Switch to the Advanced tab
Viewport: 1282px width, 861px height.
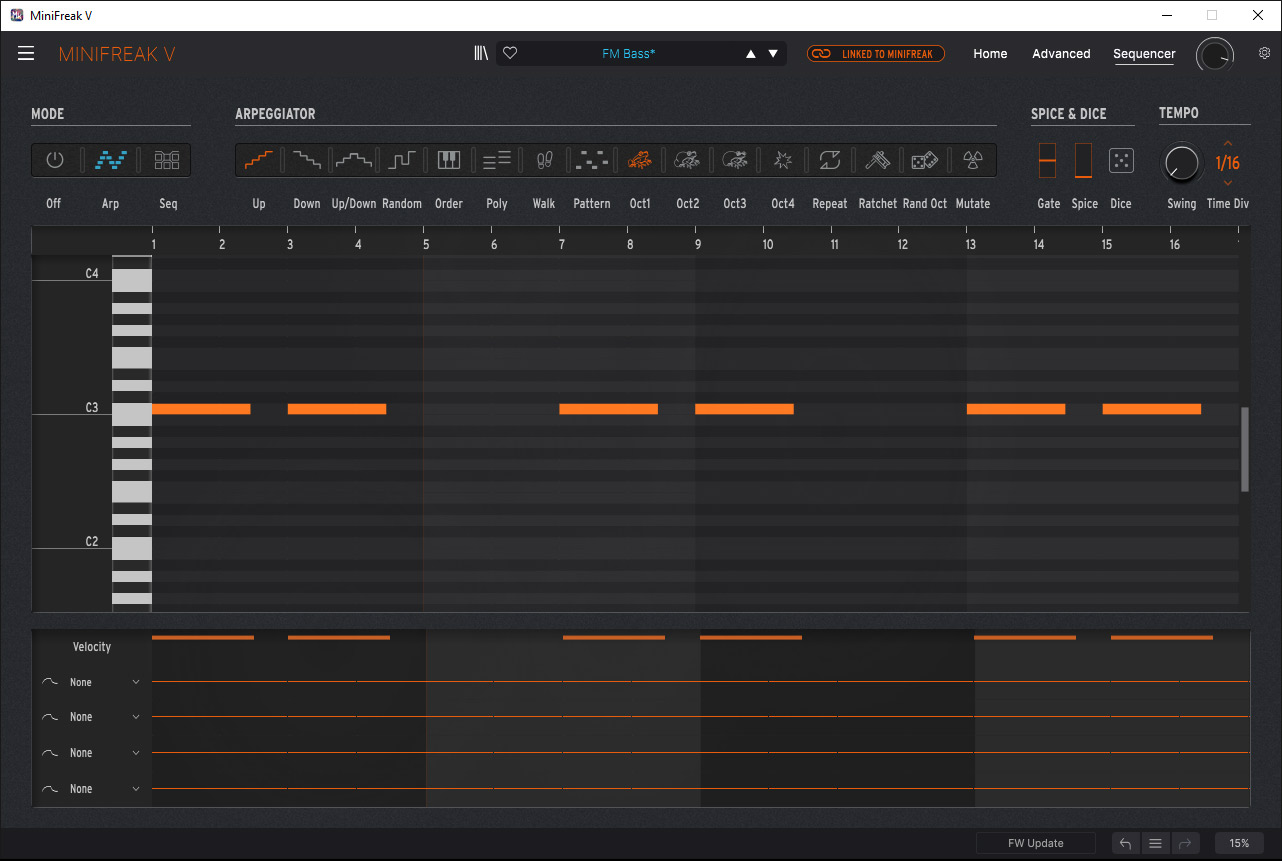[x=1061, y=54]
